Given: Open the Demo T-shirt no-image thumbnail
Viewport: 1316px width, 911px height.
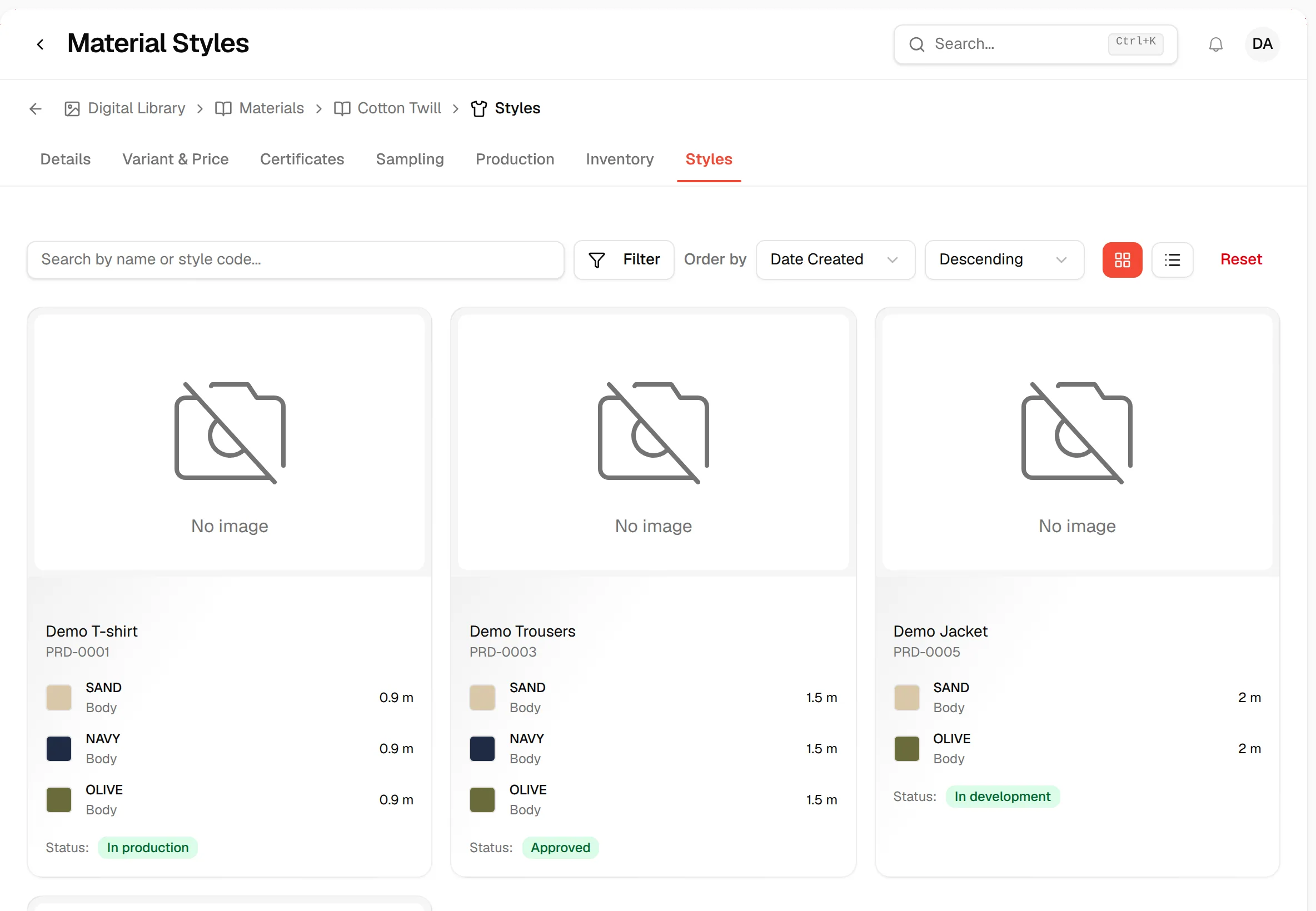Looking at the screenshot, I should pos(230,442).
